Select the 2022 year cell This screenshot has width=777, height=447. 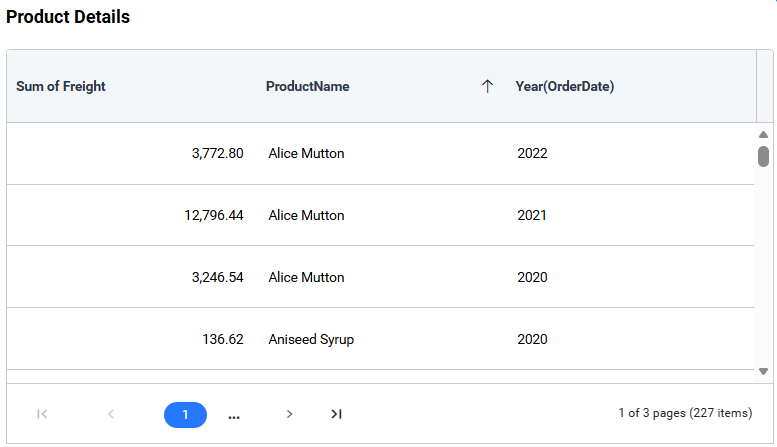click(x=533, y=154)
